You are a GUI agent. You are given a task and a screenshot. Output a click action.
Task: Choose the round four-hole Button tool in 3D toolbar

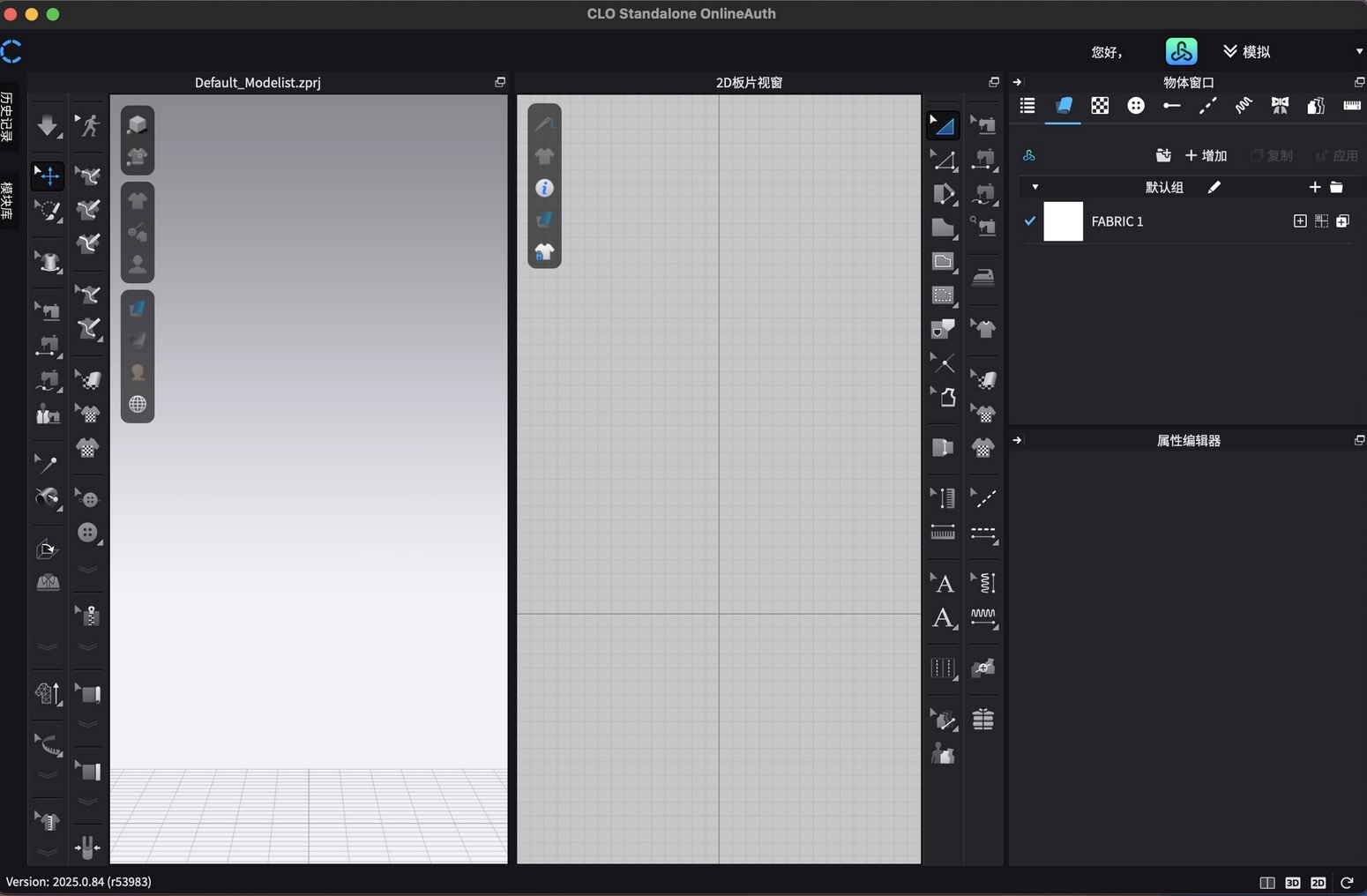pos(88,532)
